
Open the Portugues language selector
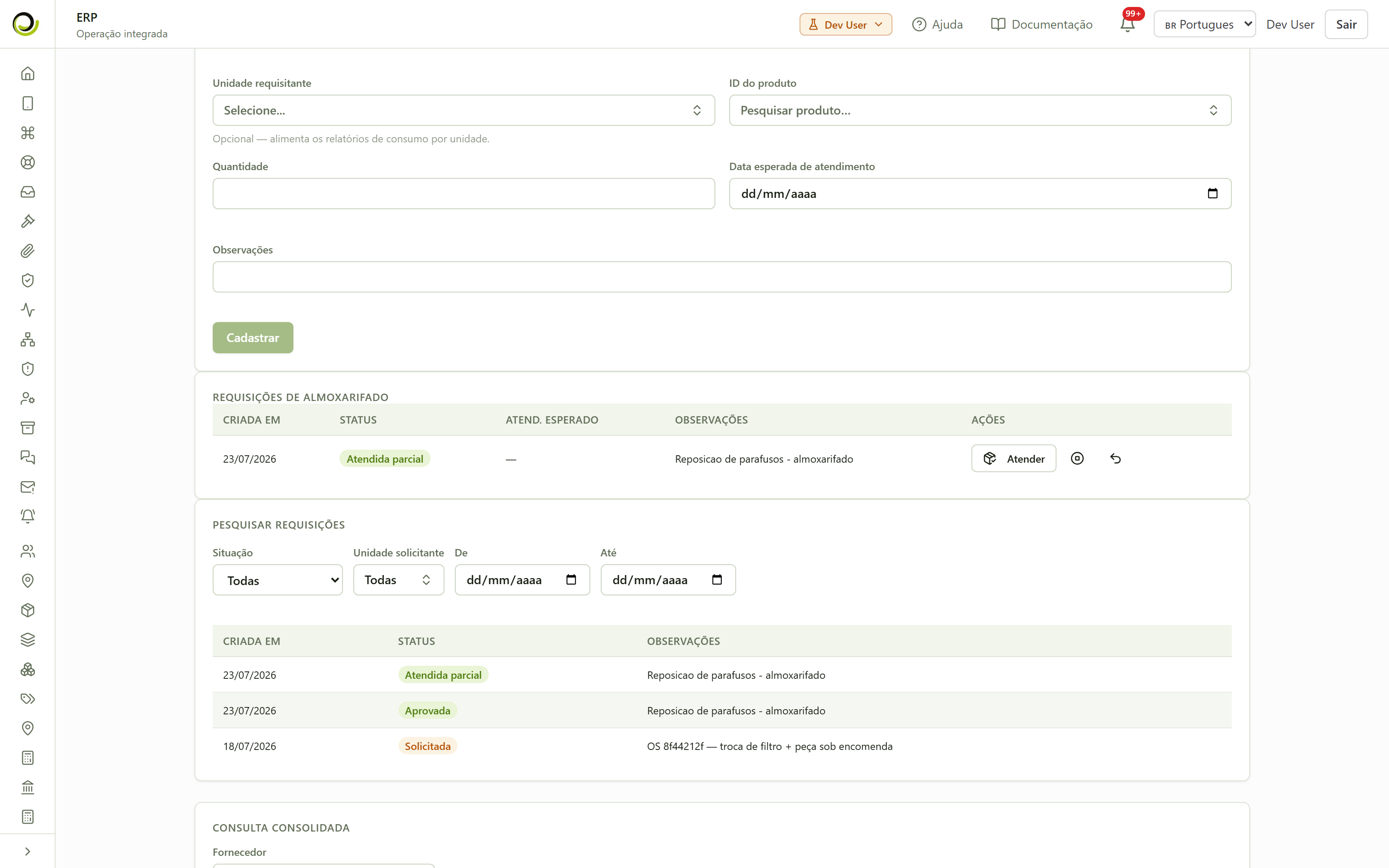(1204, 24)
